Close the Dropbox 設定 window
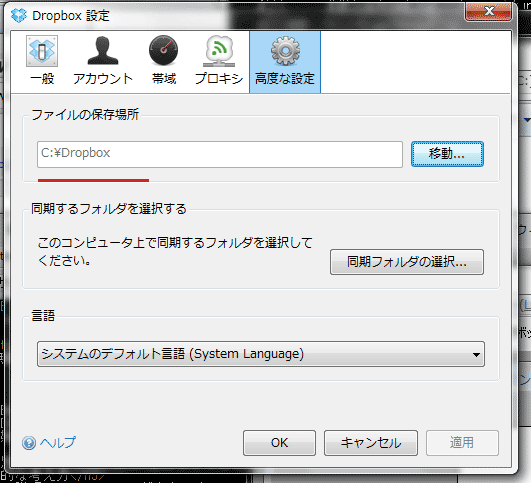 pyautogui.click(x=488, y=12)
